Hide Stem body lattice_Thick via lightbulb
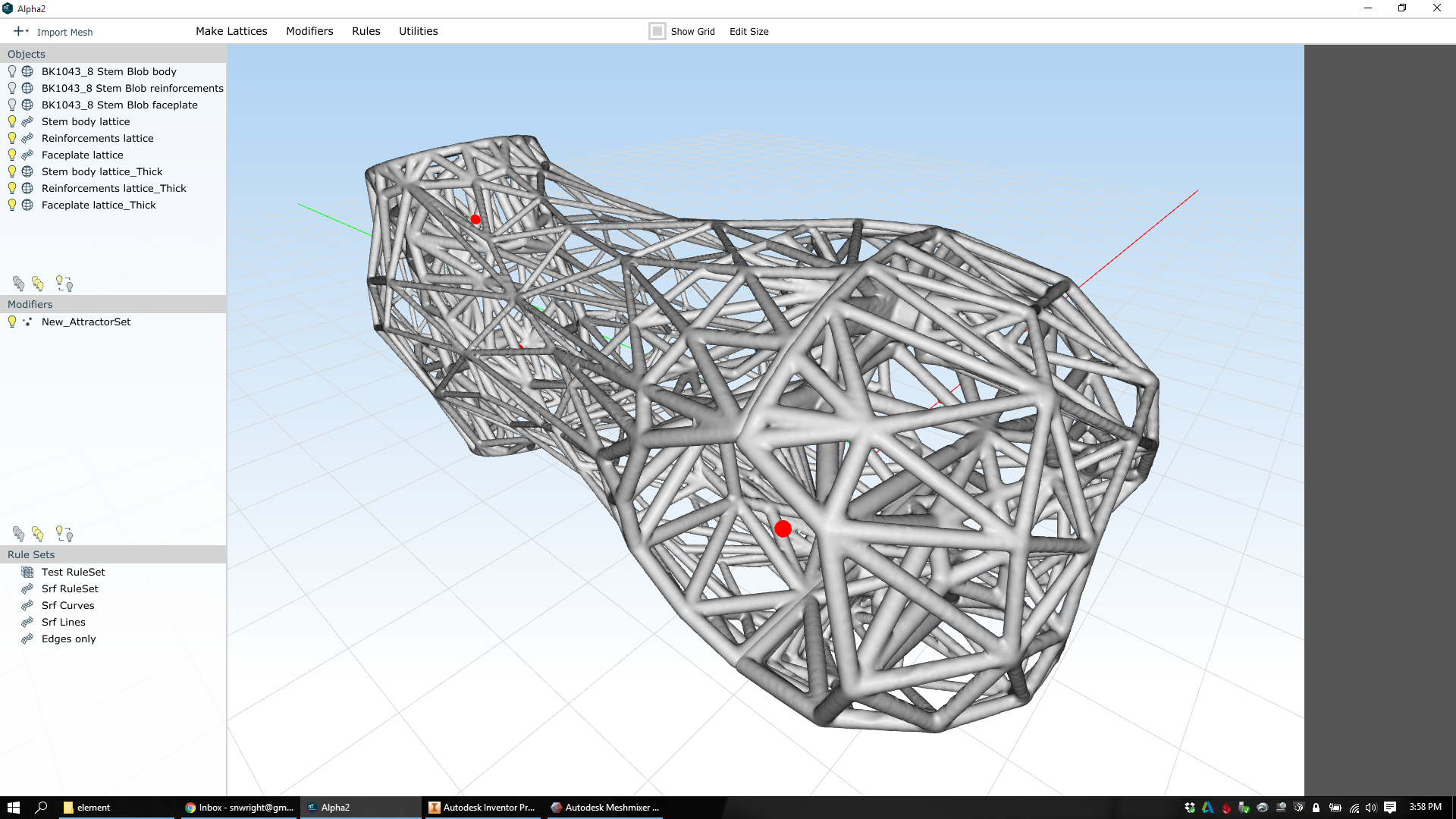The image size is (1456, 819). [x=12, y=171]
